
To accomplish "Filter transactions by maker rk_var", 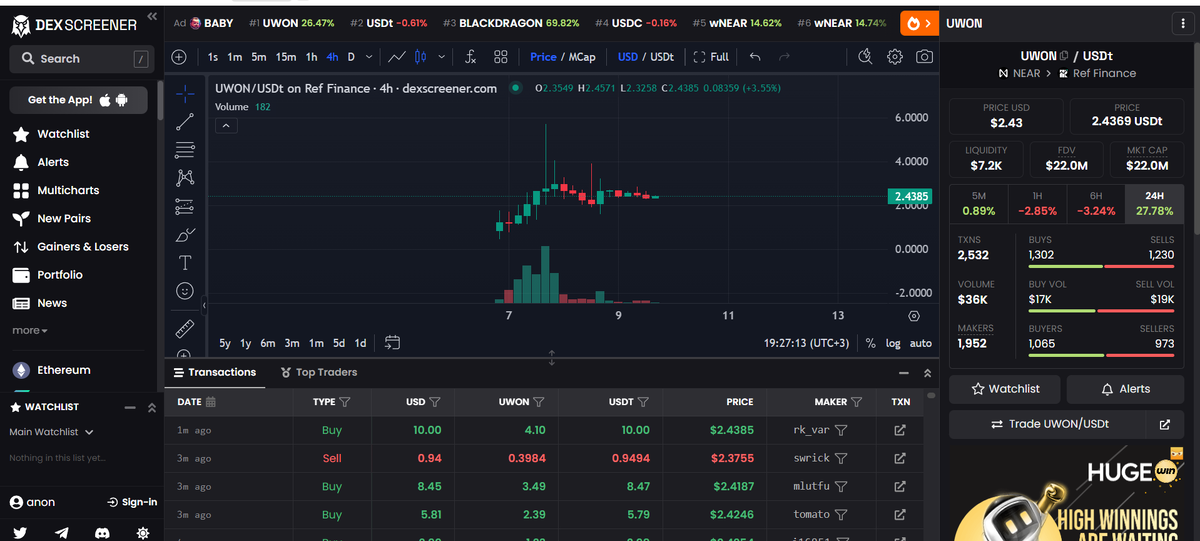I will (x=841, y=430).
